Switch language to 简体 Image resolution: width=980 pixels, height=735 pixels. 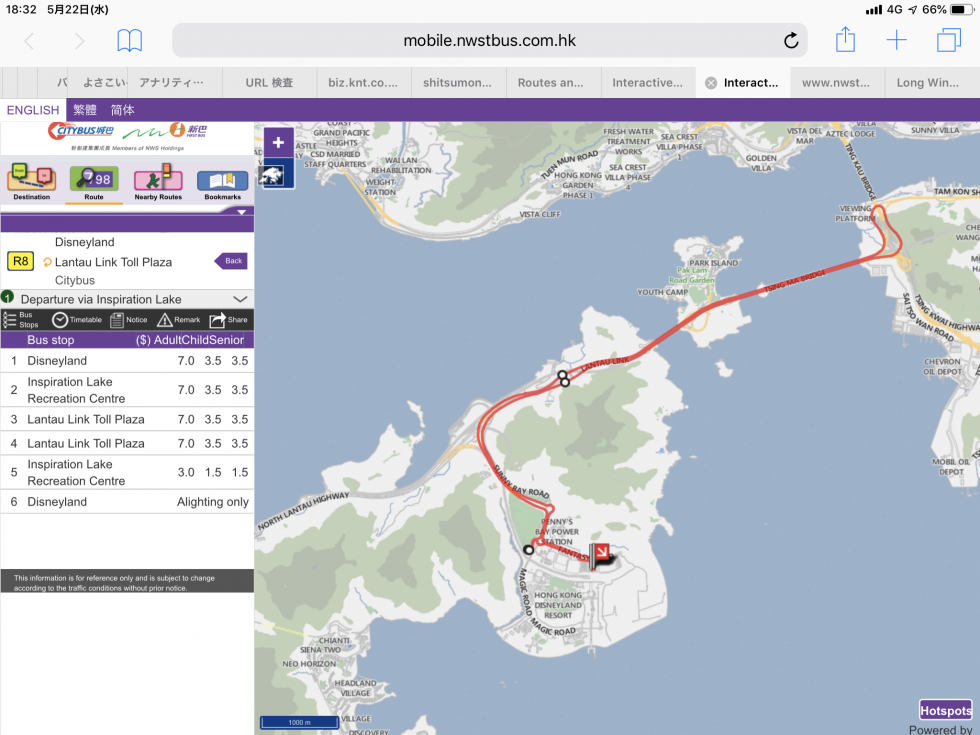point(122,110)
